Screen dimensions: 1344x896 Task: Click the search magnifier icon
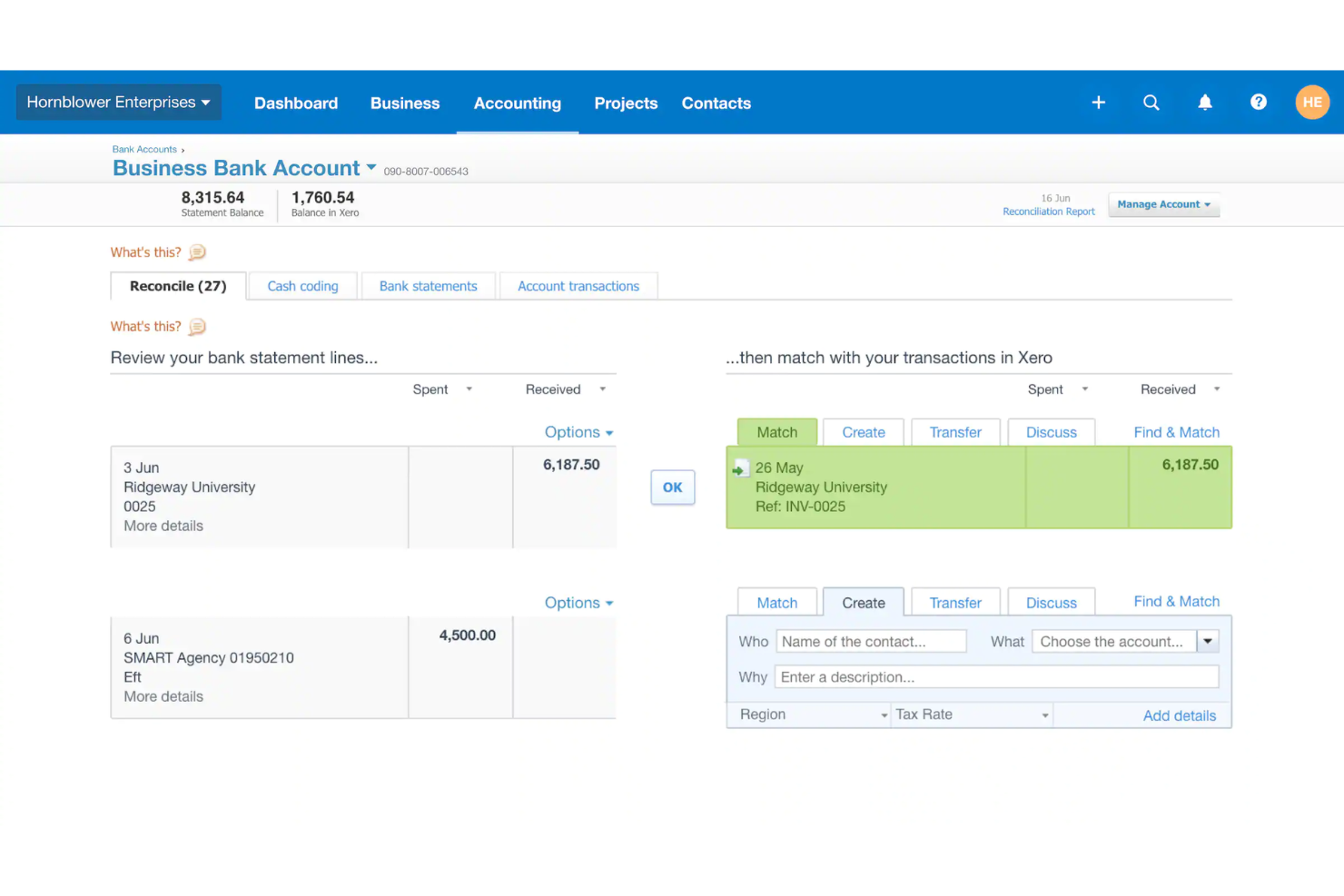point(1151,103)
